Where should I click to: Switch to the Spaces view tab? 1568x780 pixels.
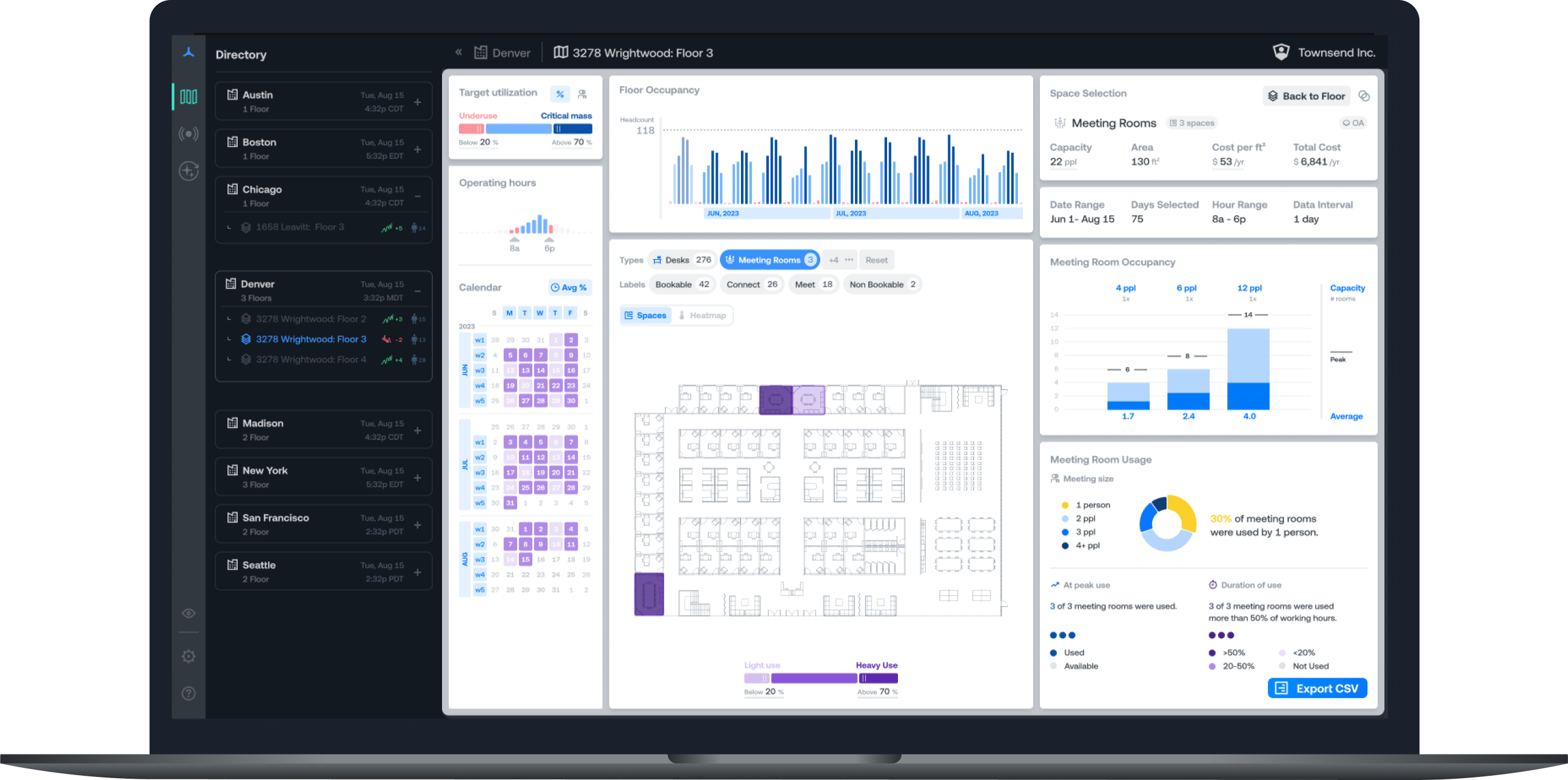[x=645, y=315]
